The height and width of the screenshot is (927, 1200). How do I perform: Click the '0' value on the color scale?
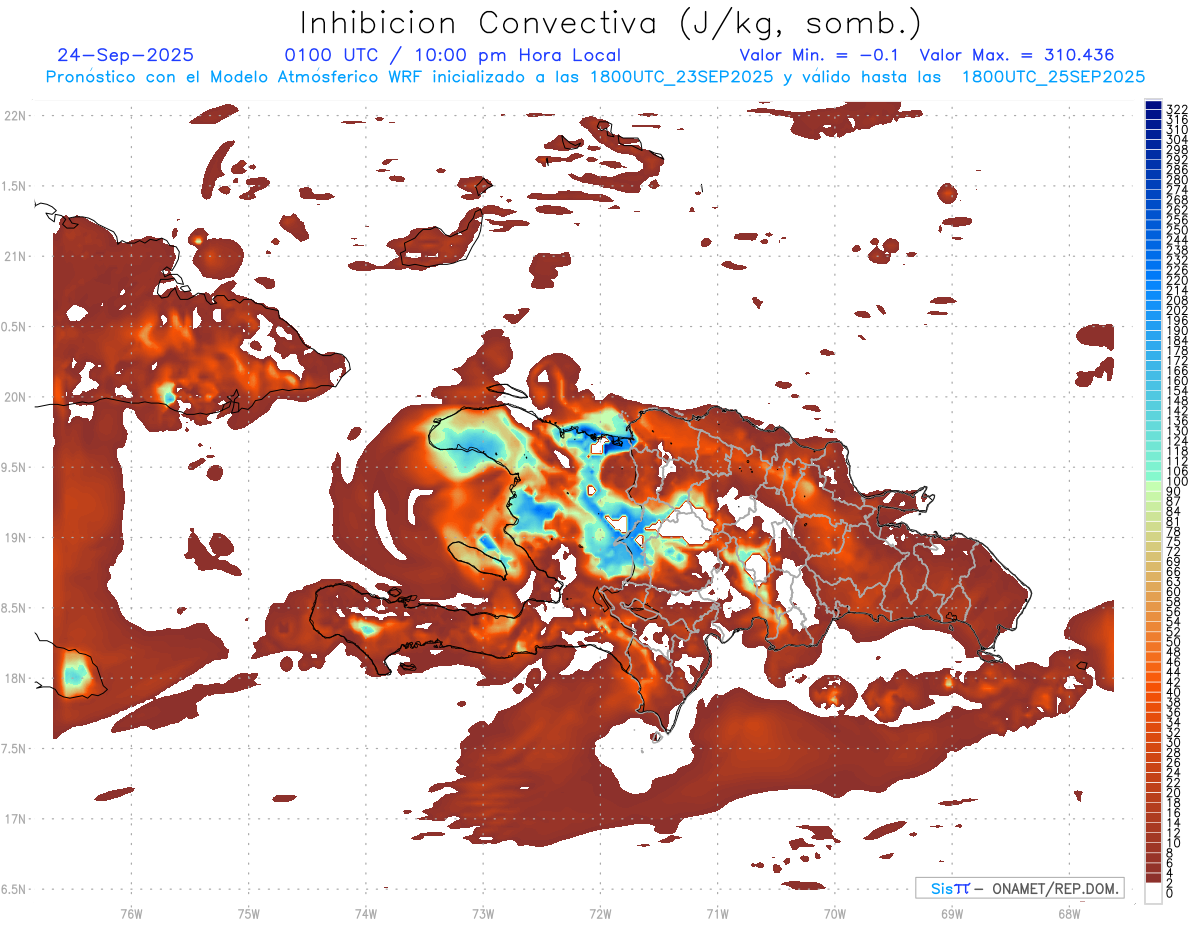pyautogui.click(x=1170, y=892)
